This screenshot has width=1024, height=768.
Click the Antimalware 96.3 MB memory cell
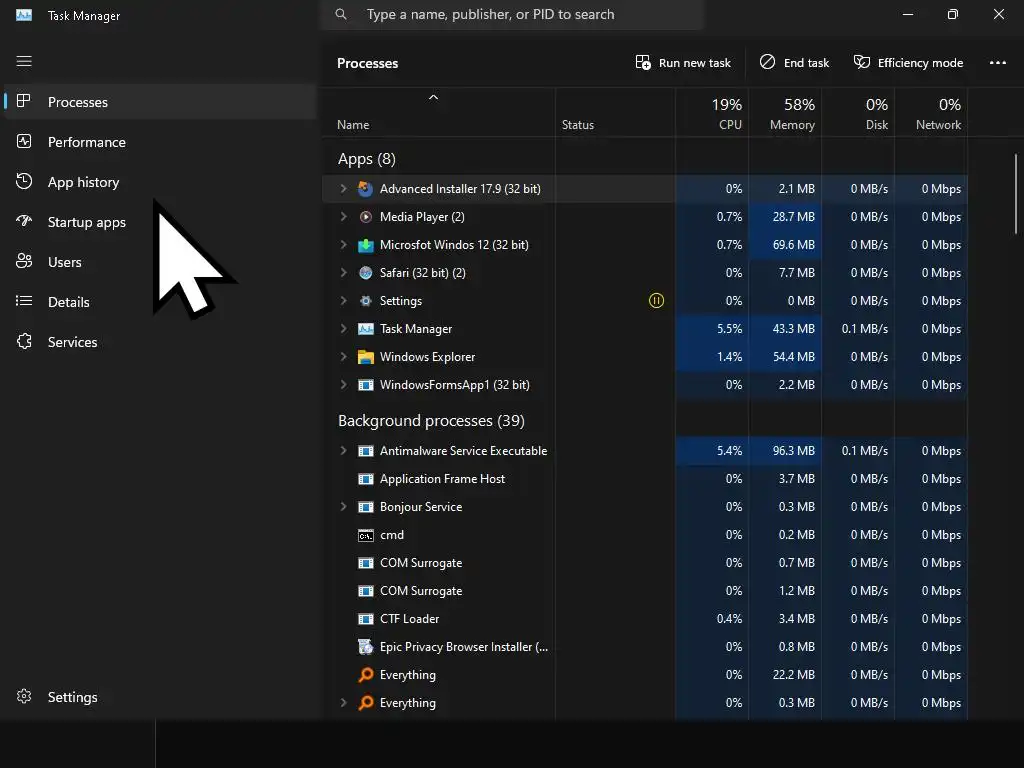point(785,451)
